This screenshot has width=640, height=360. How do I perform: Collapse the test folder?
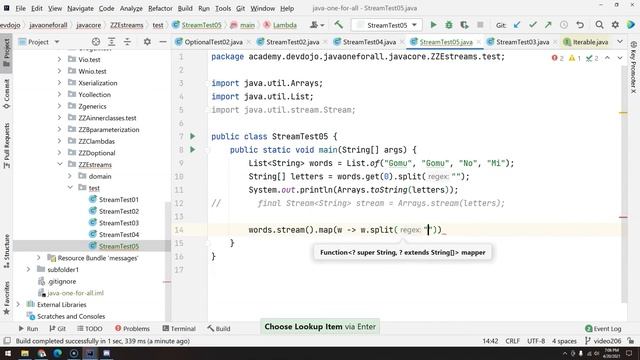click(x=70, y=187)
